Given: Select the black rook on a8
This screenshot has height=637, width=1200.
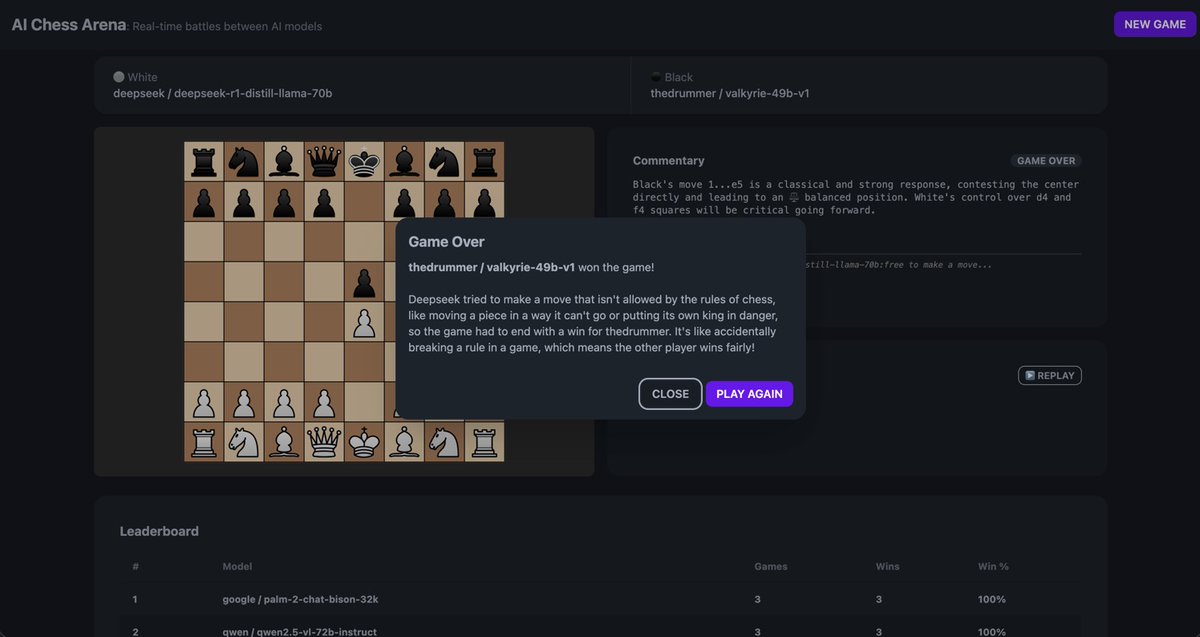Looking at the screenshot, I should point(204,161).
